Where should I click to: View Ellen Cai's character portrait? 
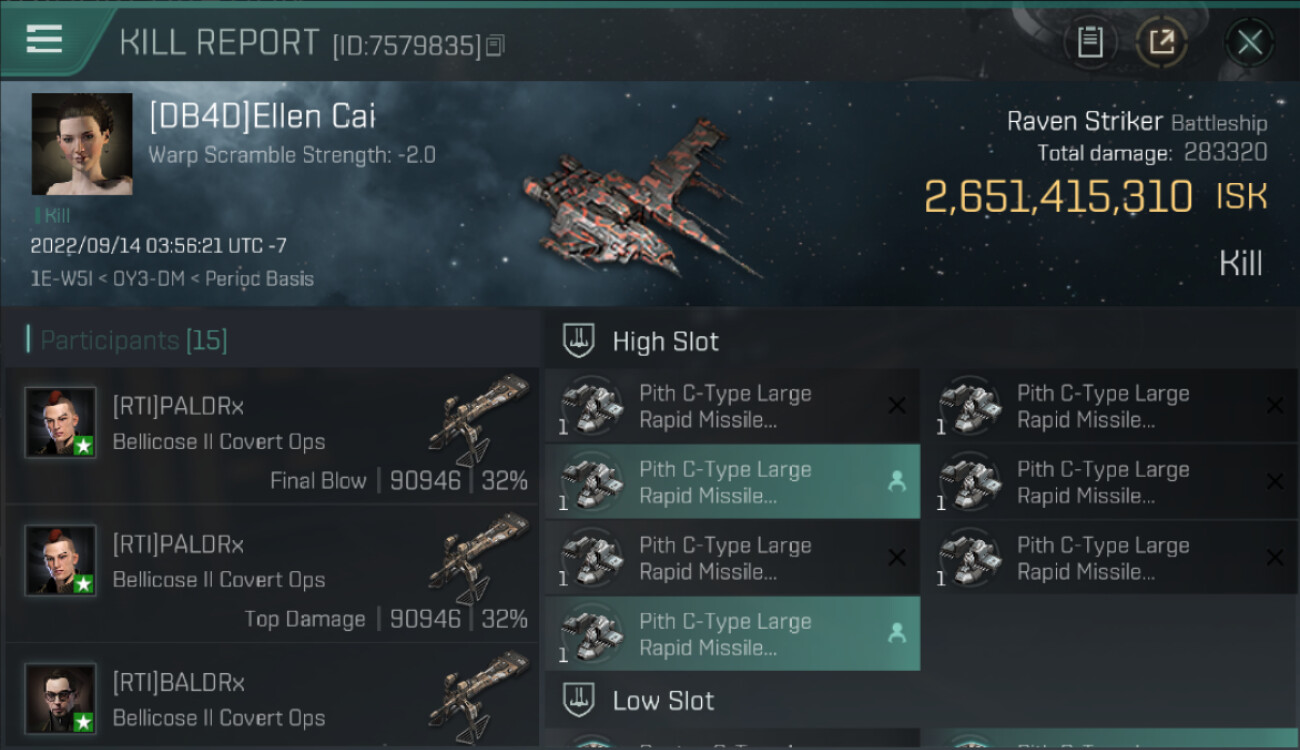click(x=82, y=144)
